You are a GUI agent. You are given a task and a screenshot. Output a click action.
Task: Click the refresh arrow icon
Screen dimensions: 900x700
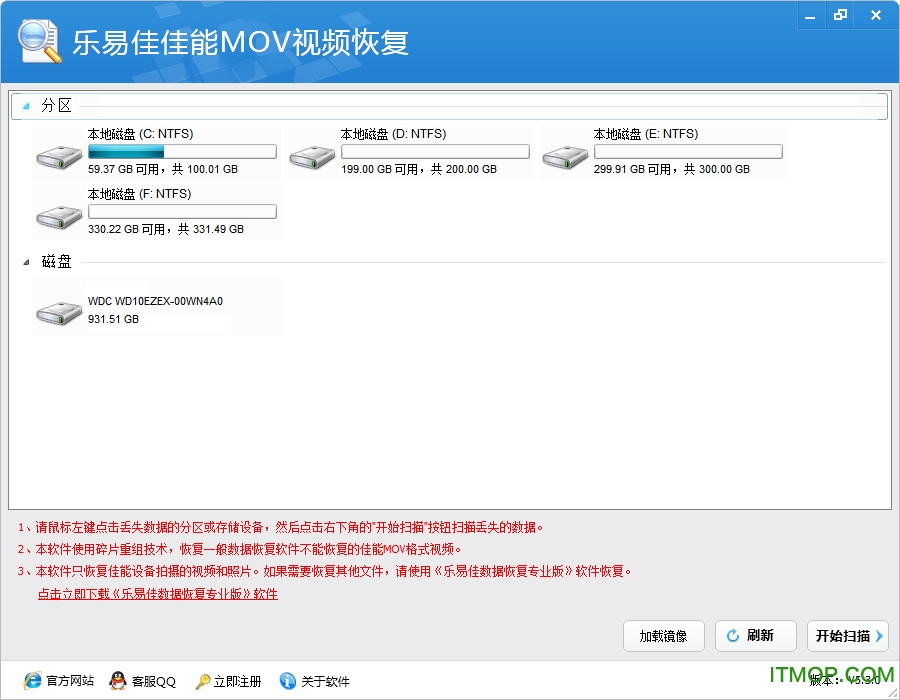click(733, 636)
